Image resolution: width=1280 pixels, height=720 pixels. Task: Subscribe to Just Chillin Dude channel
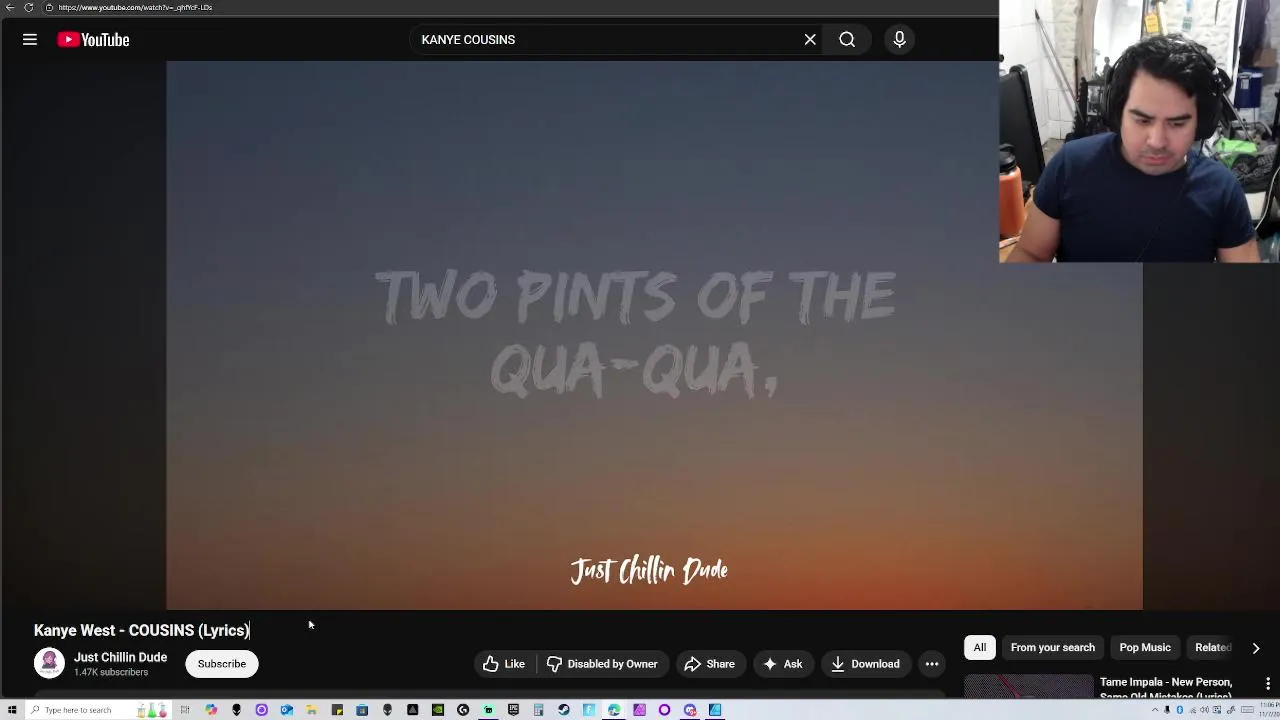pyautogui.click(x=222, y=664)
